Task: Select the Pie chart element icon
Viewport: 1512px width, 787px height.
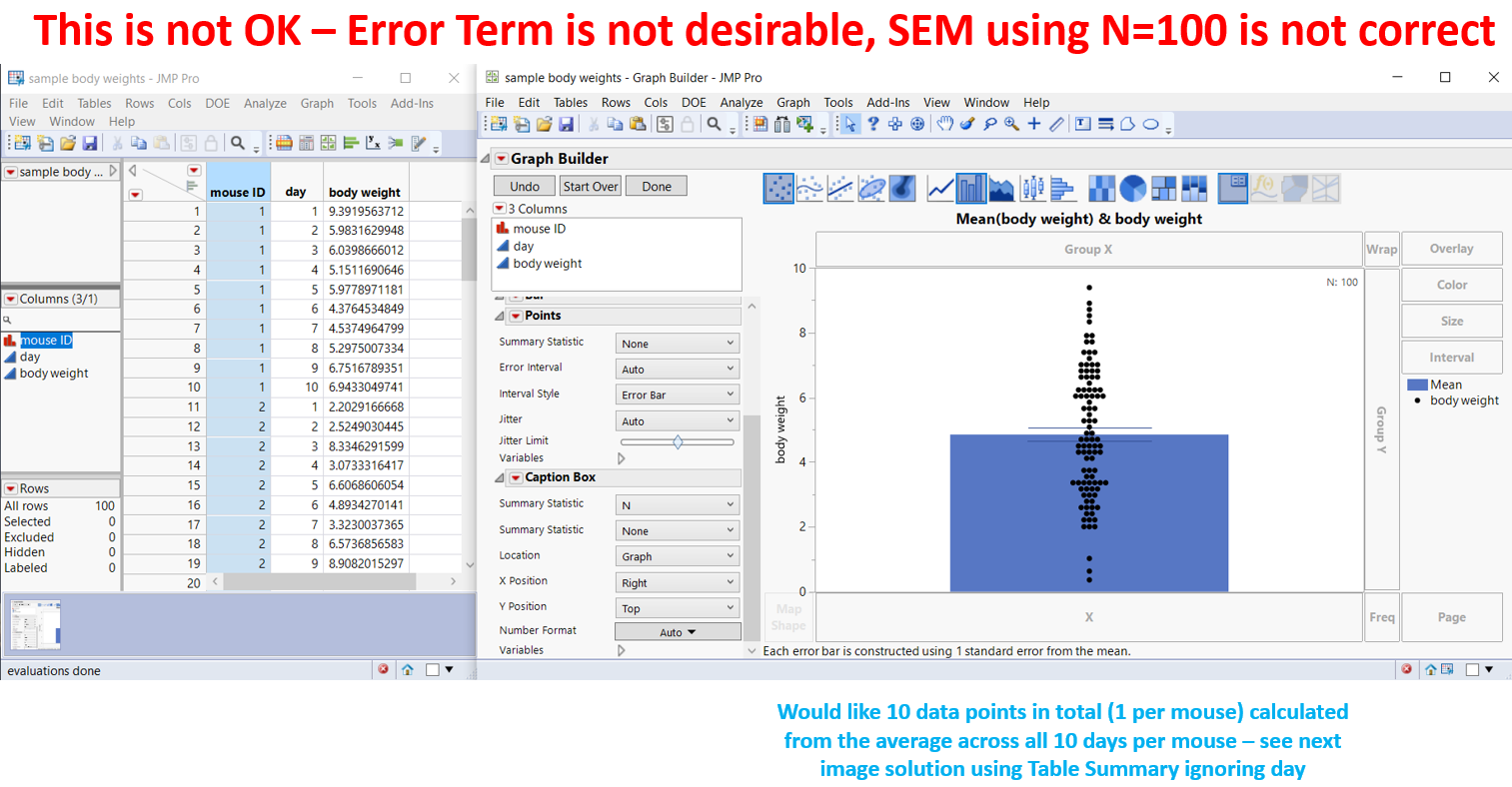Action: pyautogui.click(x=1132, y=188)
